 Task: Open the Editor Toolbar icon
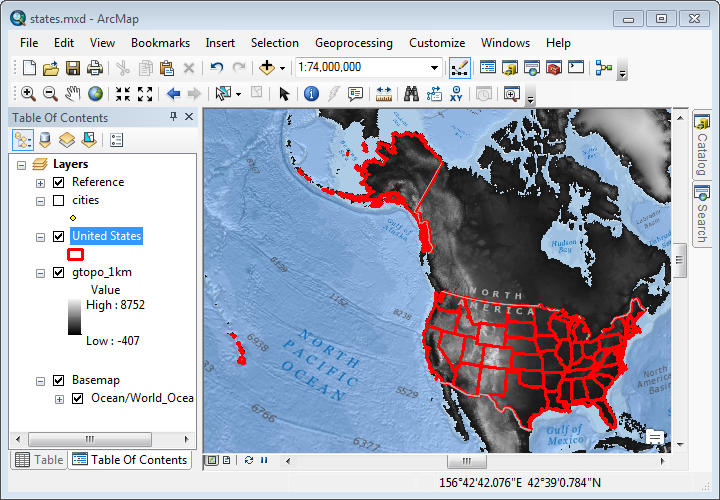tap(460, 68)
